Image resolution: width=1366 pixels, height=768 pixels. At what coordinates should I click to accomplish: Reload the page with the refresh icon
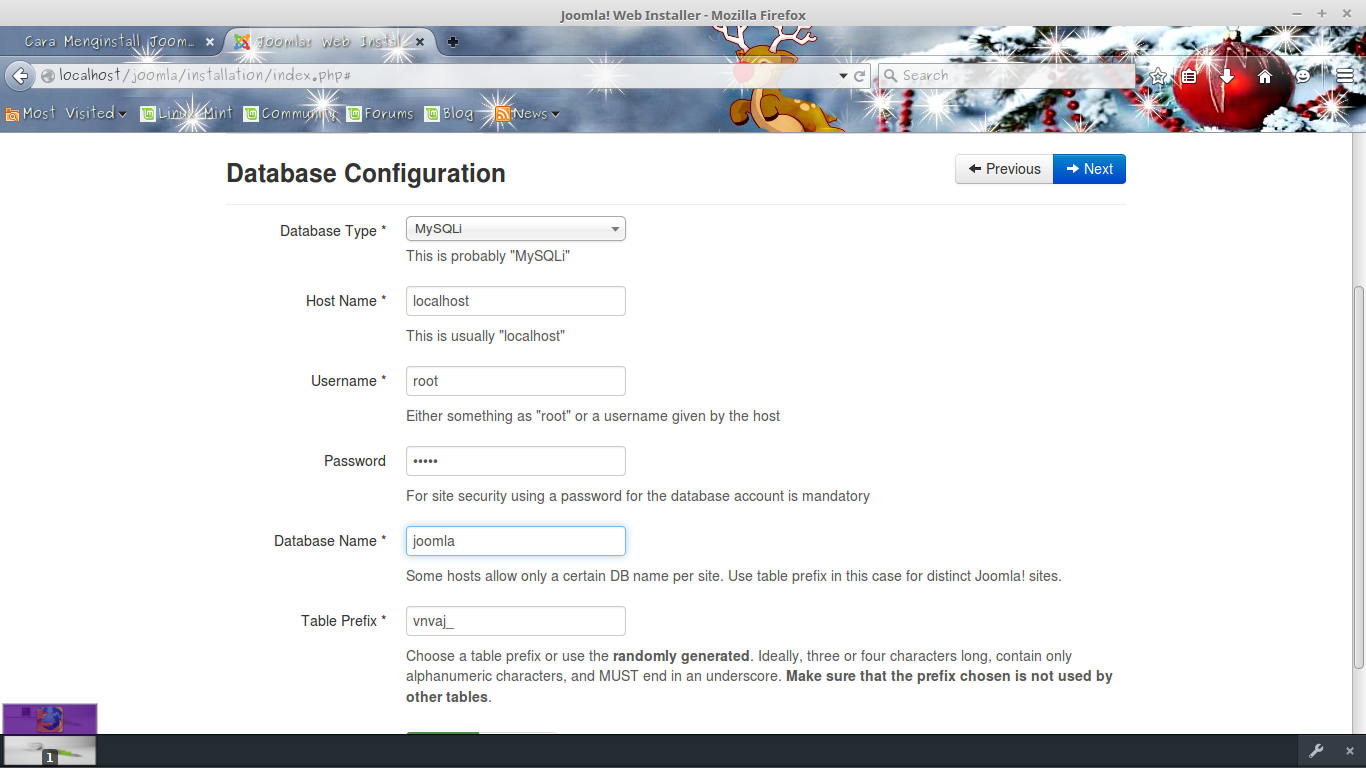[859, 76]
